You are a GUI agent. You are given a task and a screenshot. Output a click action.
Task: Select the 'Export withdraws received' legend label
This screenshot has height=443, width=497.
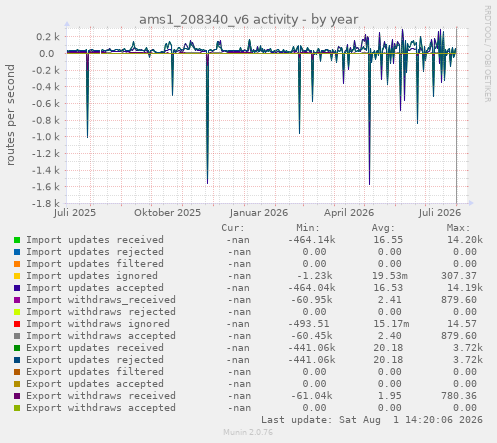pyautogui.click(x=101, y=396)
